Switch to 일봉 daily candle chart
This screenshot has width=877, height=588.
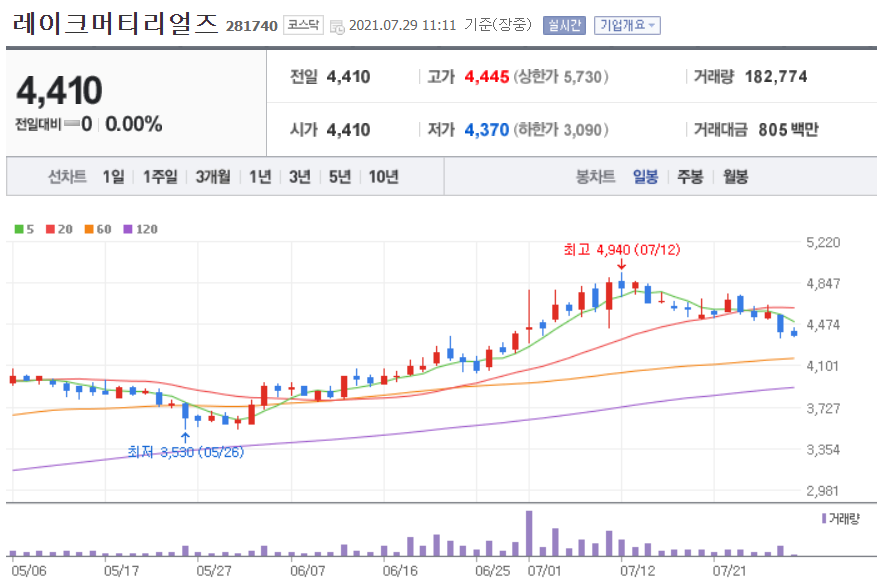(x=645, y=177)
